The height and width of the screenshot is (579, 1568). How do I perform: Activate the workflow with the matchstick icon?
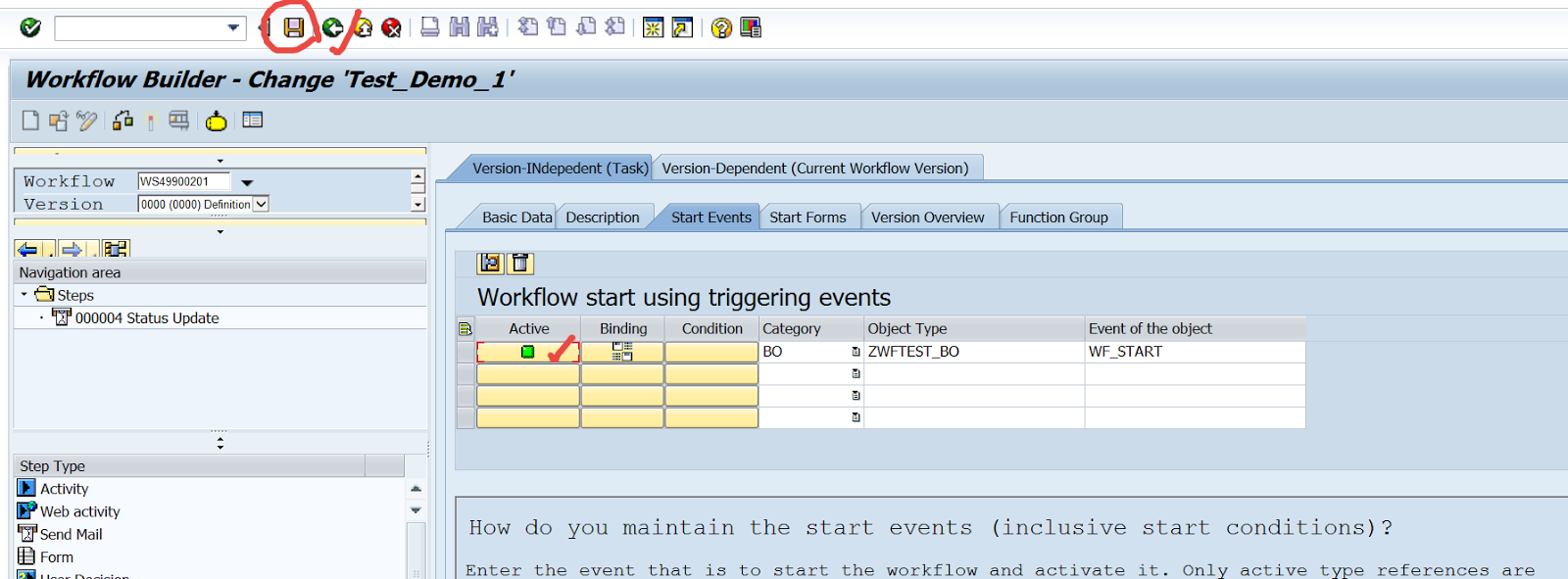click(150, 121)
